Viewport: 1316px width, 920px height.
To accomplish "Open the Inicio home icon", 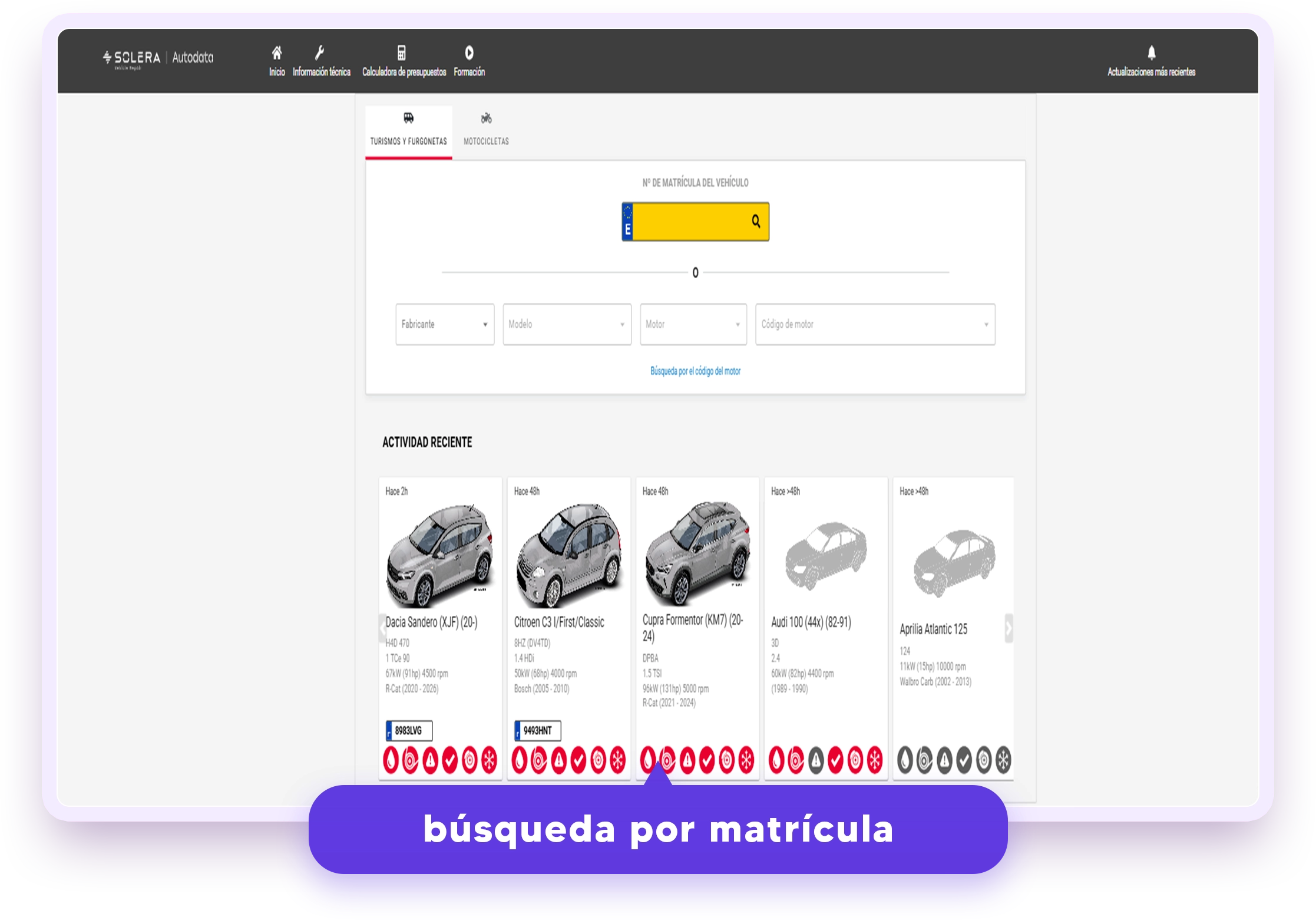I will 276,53.
